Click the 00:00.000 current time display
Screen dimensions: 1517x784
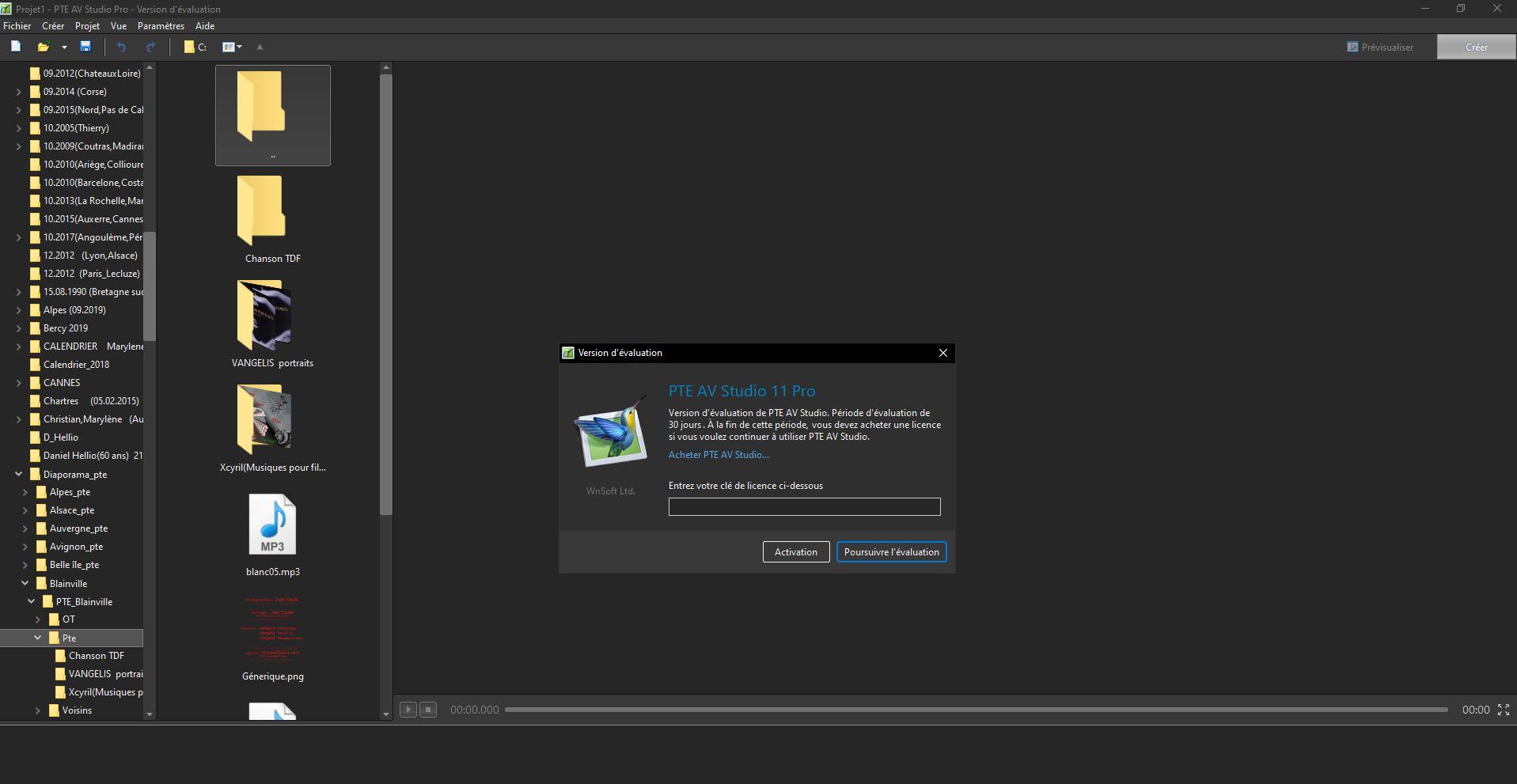tap(475, 710)
